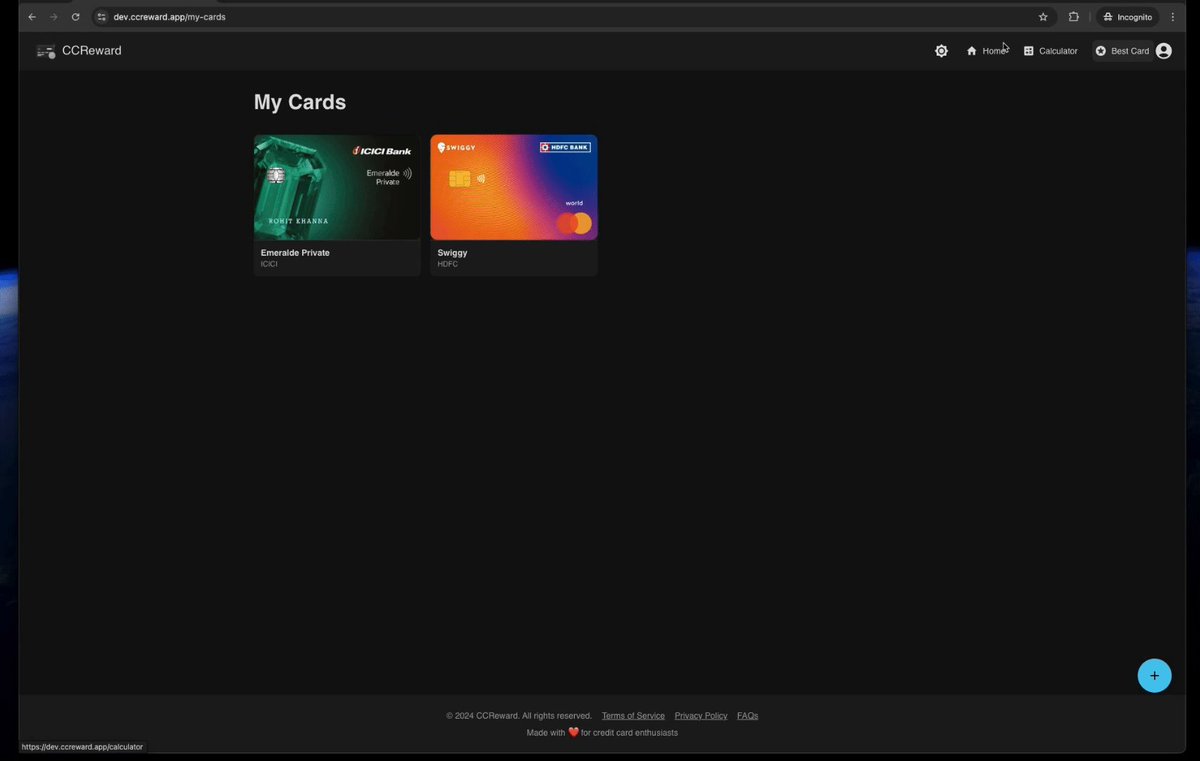Open the Calculator nav item
The height and width of the screenshot is (761, 1200).
tap(1050, 51)
